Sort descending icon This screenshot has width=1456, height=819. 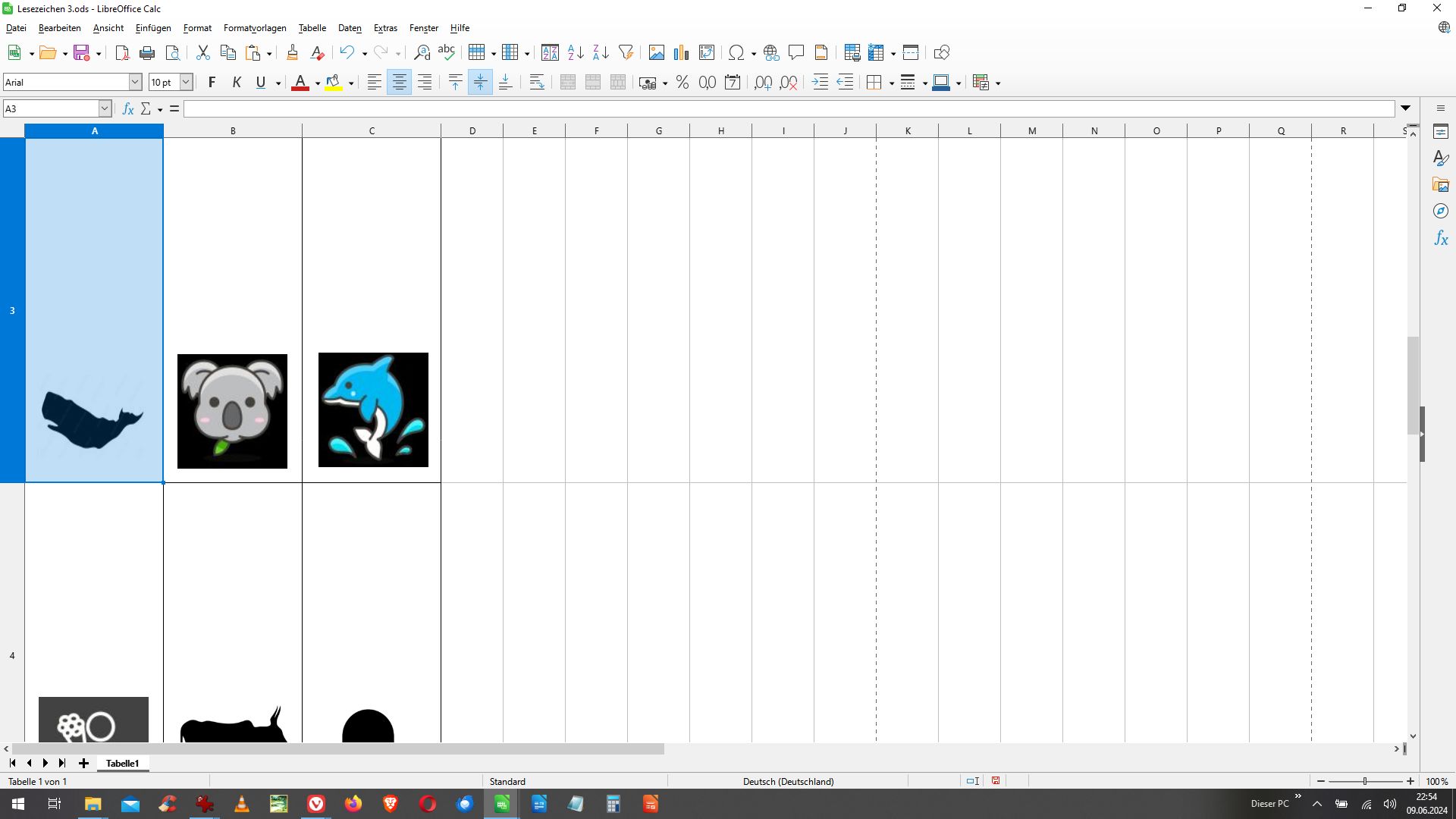click(601, 52)
